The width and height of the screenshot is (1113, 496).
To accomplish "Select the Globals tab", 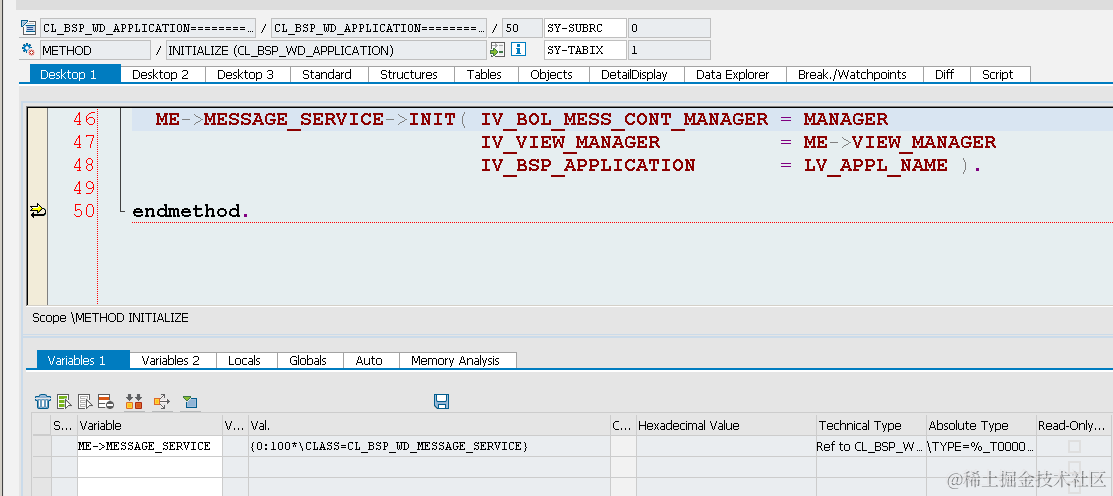I will coord(308,360).
